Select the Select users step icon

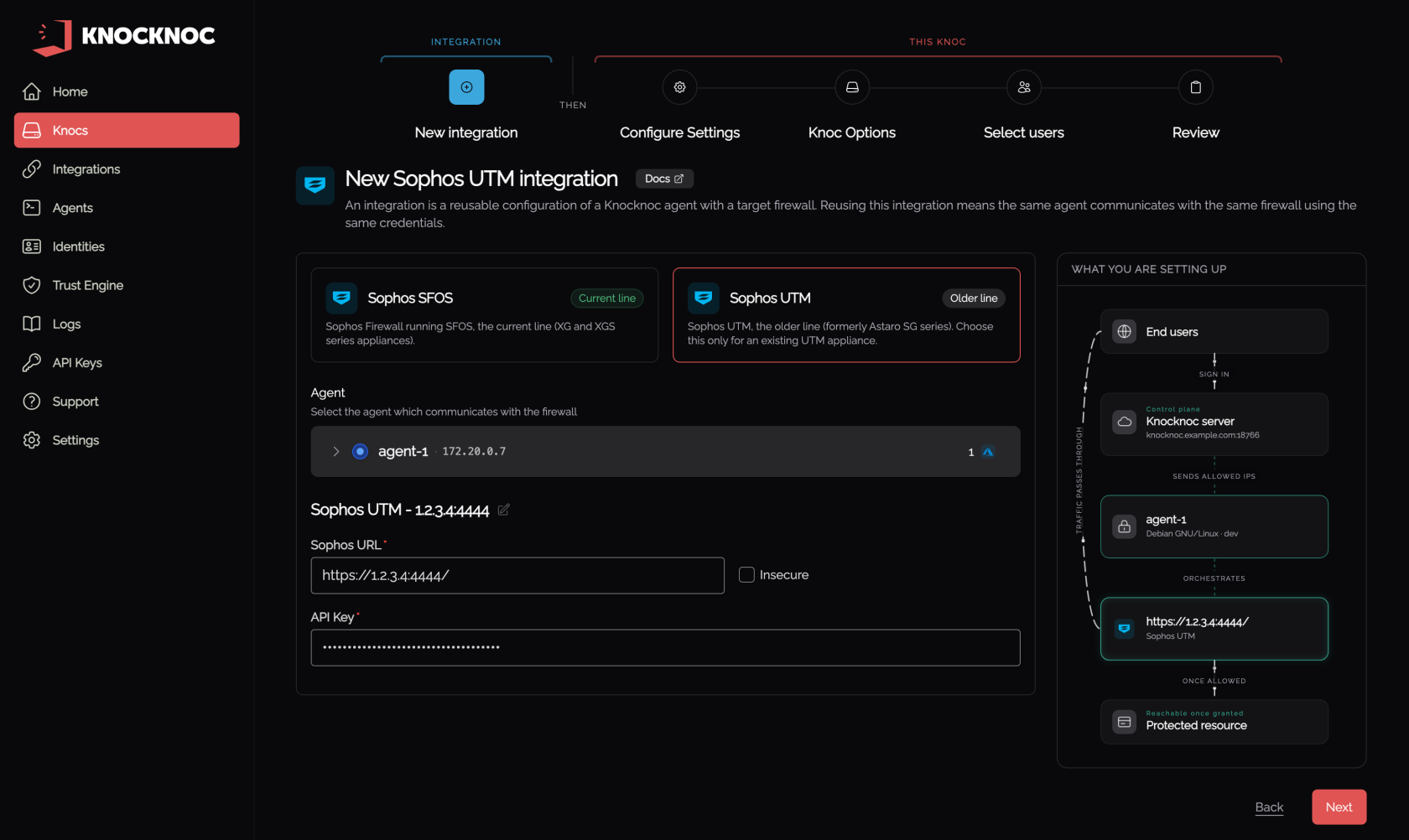[1024, 87]
